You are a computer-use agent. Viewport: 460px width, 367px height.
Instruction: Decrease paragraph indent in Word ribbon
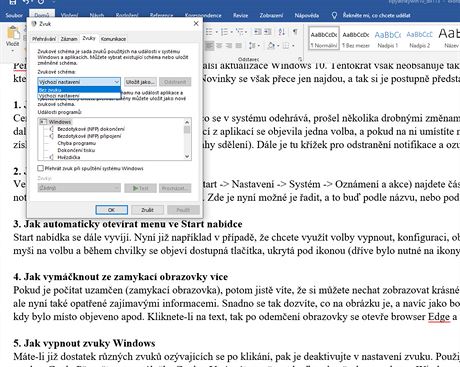[x=258, y=32]
